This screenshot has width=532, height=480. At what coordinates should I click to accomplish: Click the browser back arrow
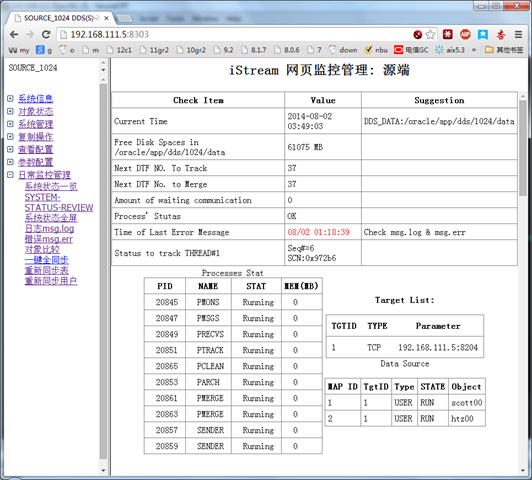tap(14, 35)
